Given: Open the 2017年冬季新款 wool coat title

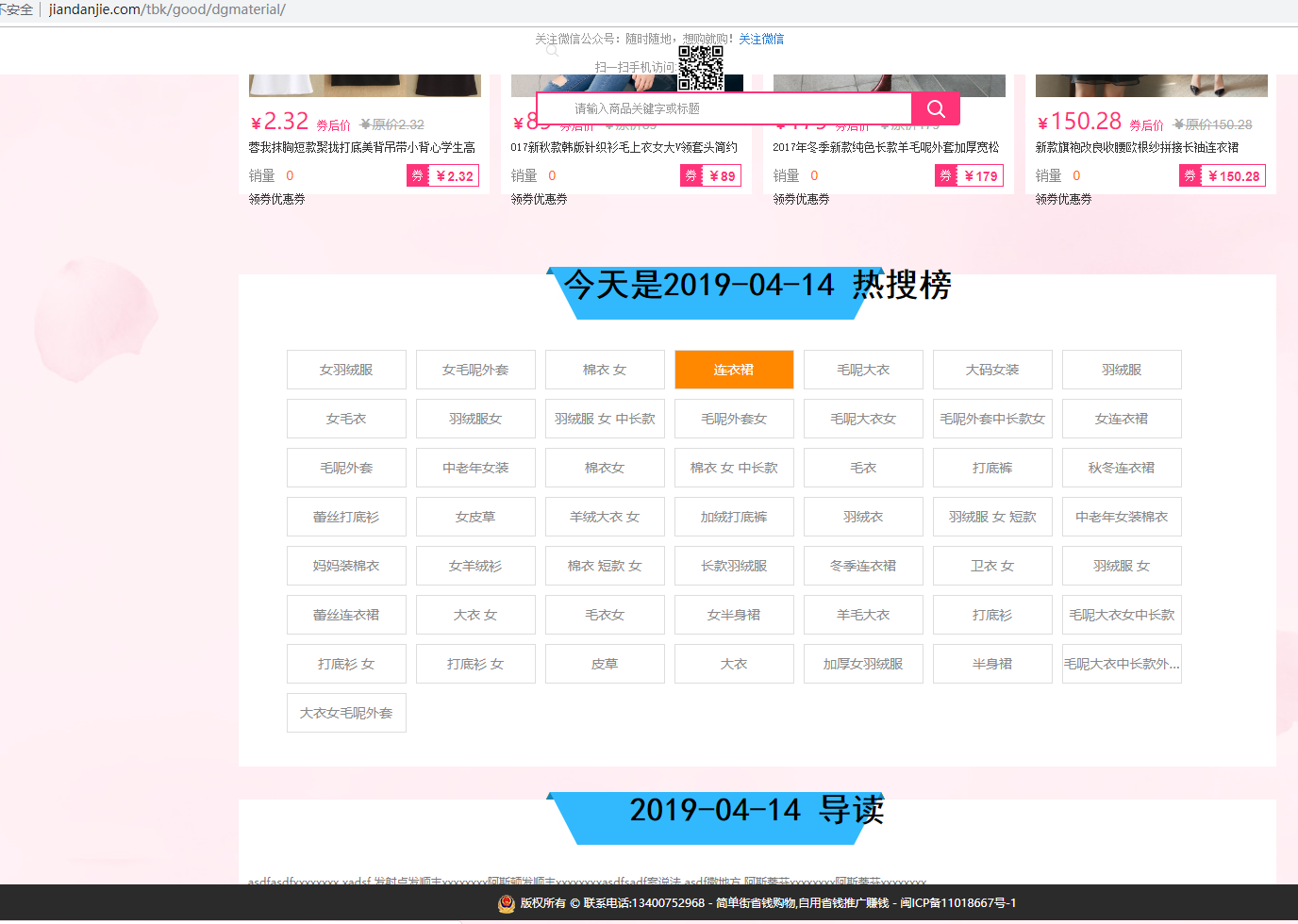Looking at the screenshot, I should (886, 147).
